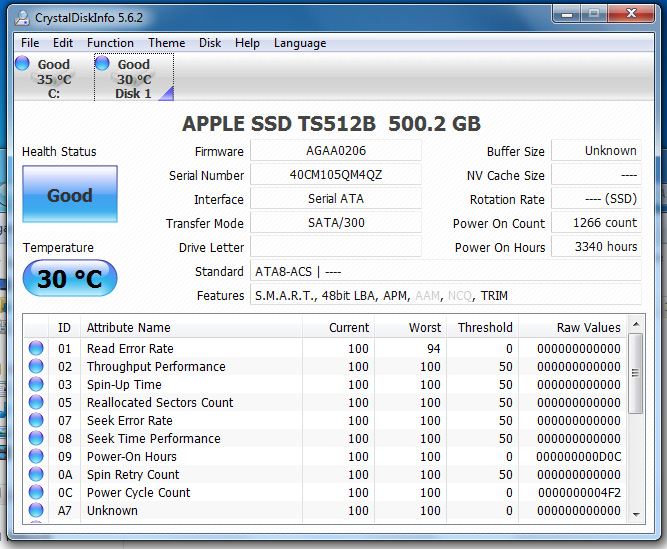
Task: Click the Rotation Rate (SSD) field
Action: [x=596, y=199]
